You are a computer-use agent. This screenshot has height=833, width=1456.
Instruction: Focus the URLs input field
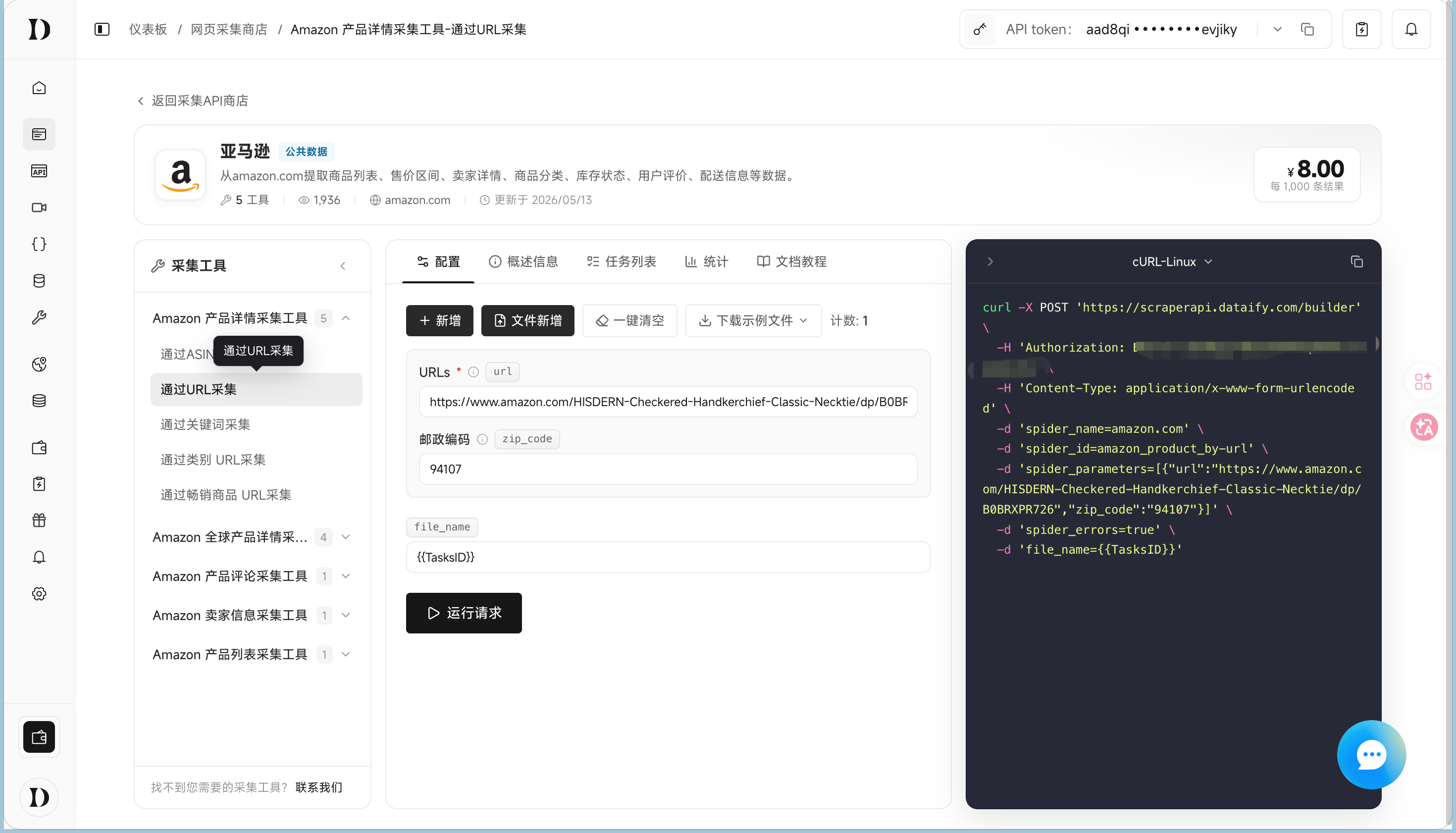pos(668,402)
